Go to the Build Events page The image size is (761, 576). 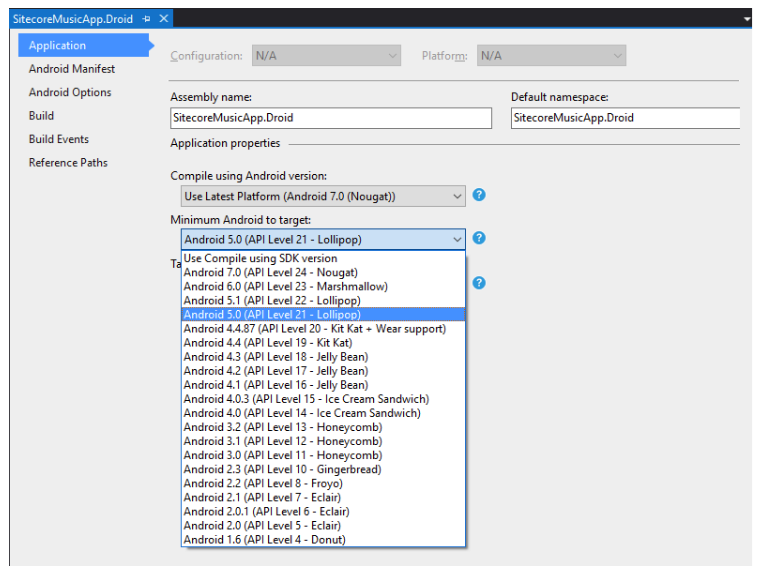coord(58,139)
